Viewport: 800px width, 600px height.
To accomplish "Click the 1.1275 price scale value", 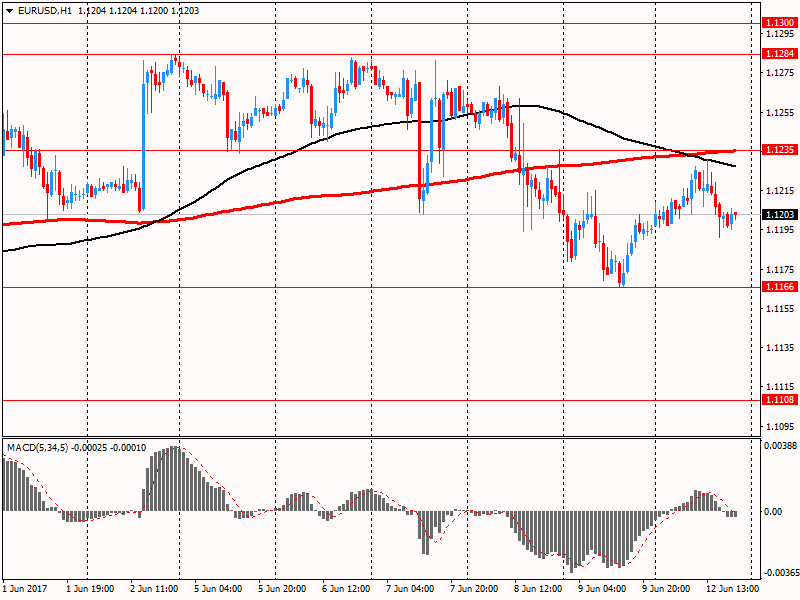I will 781,73.
